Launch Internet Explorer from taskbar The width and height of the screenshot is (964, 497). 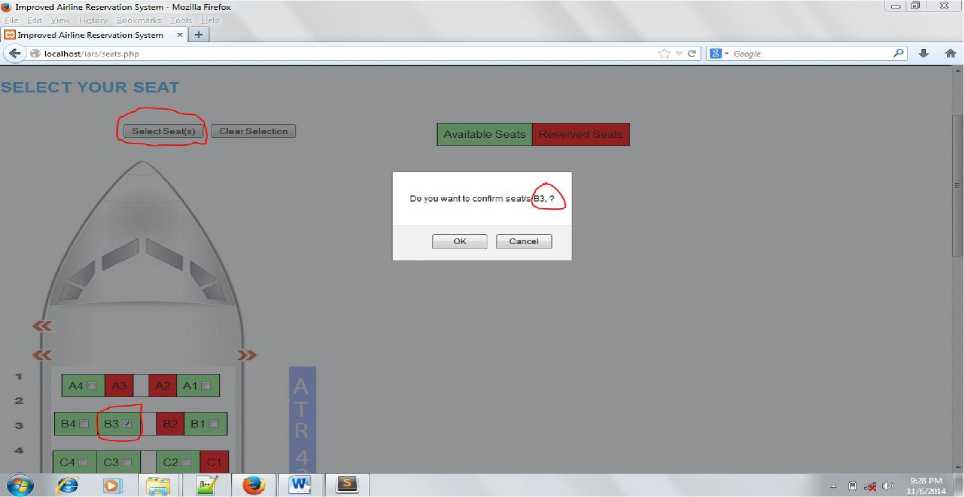[68, 485]
